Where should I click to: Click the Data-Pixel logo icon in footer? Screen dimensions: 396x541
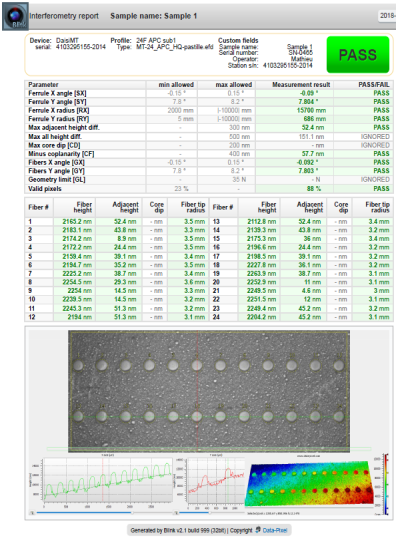point(258,530)
